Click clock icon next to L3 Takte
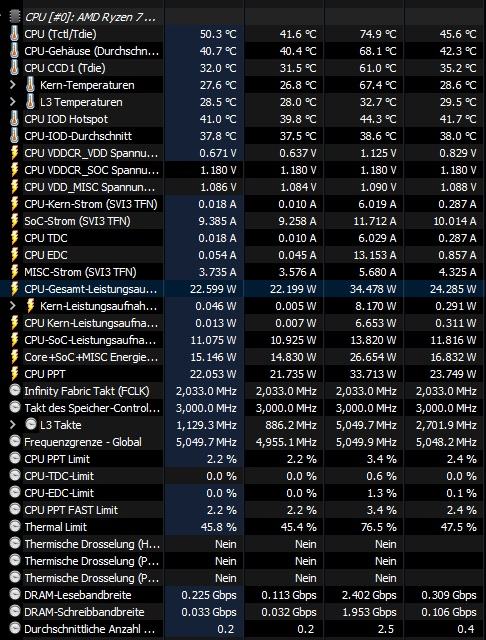The width and height of the screenshot is (486, 640). tap(31, 424)
